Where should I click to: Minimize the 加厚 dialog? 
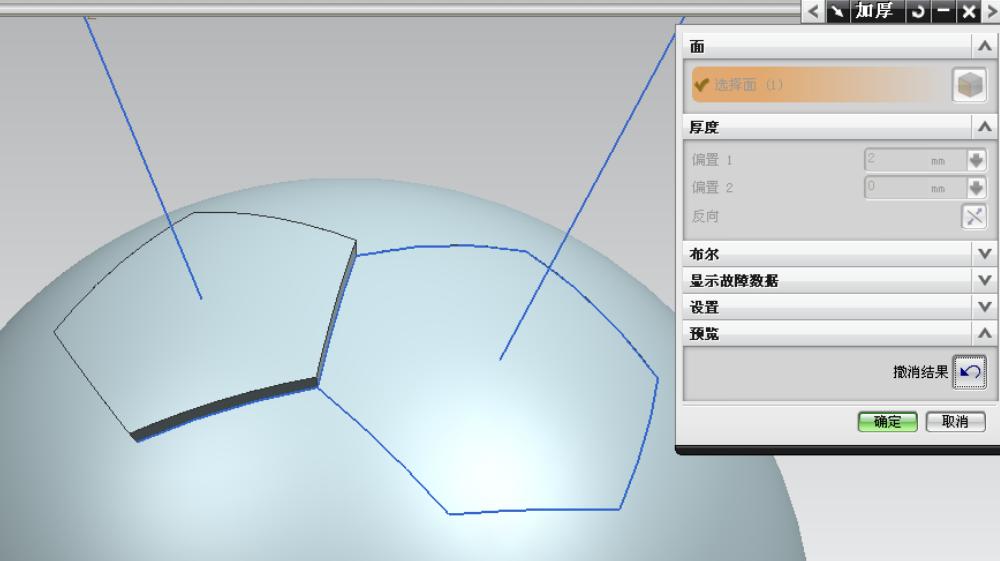(x=943, y=11)
